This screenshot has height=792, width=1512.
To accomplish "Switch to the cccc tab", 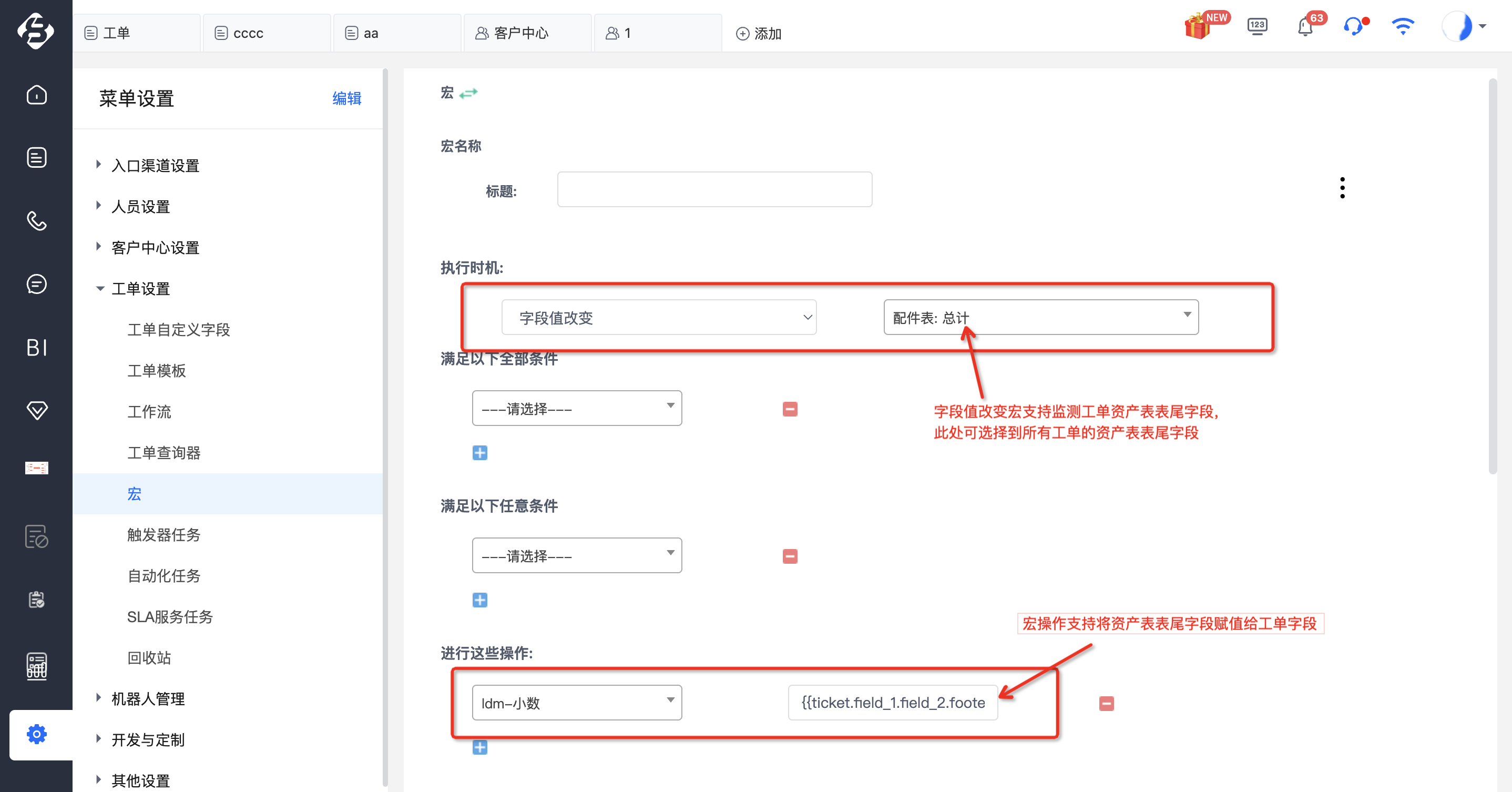I will point(248,34).
